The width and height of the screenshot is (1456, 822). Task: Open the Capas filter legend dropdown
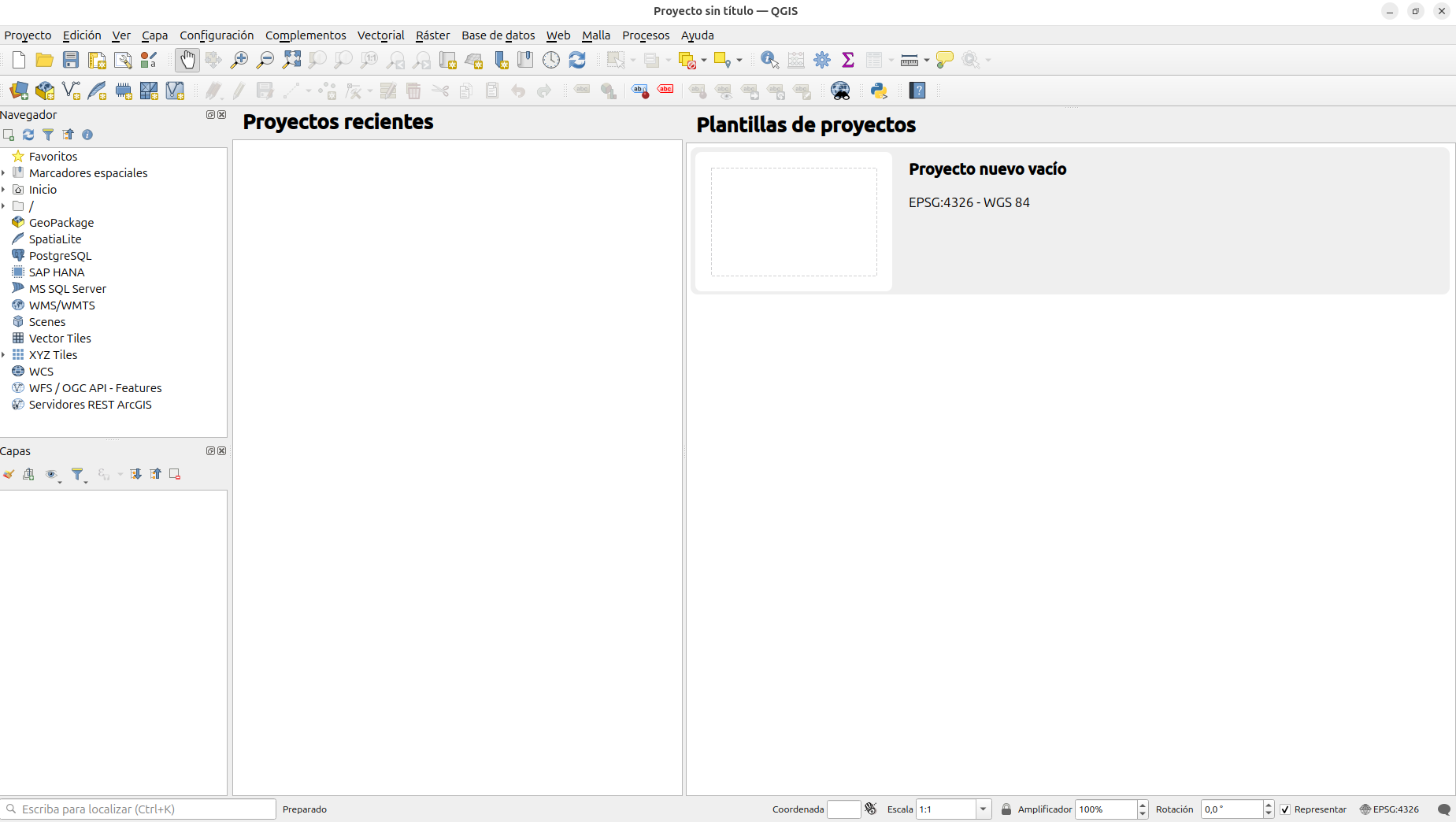[x=78, y=474]
